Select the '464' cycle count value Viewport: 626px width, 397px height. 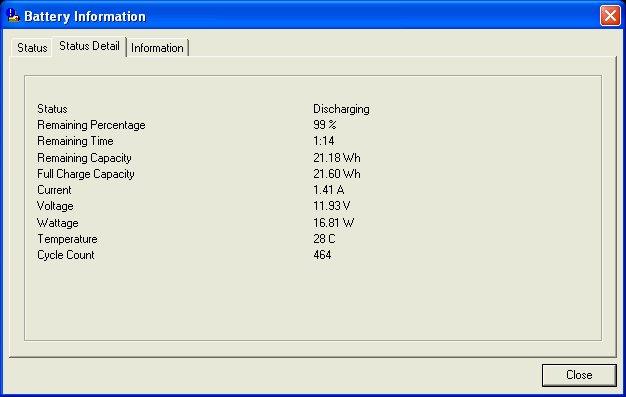coord(322,255)
